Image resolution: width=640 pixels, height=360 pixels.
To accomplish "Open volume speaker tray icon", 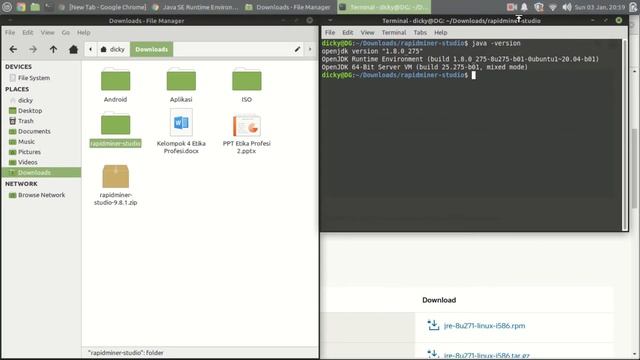I will pyautogui.click(x=567, y=7).
